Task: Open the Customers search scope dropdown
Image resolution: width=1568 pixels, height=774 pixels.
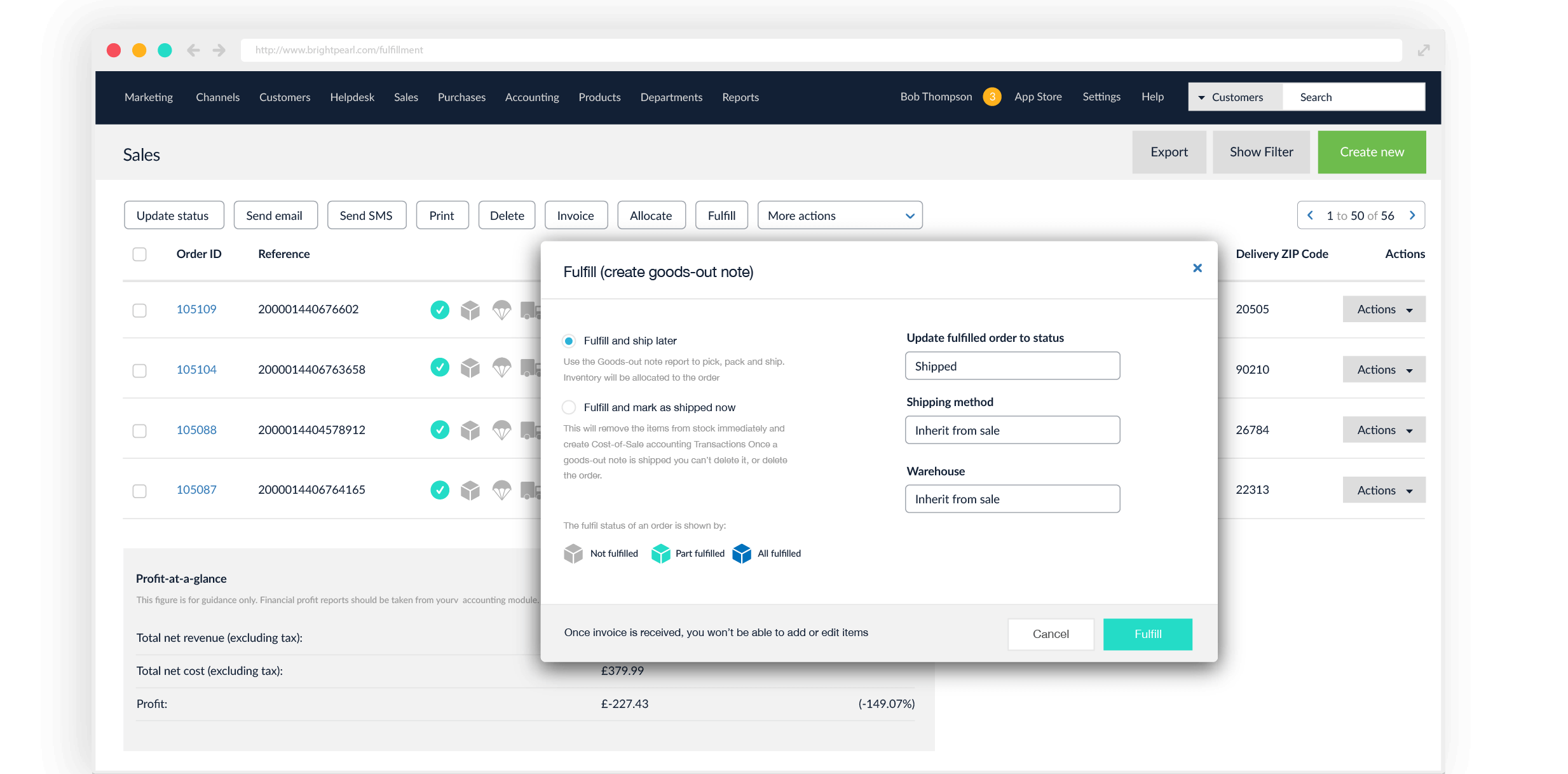Action: click(x=1236, y=97)
